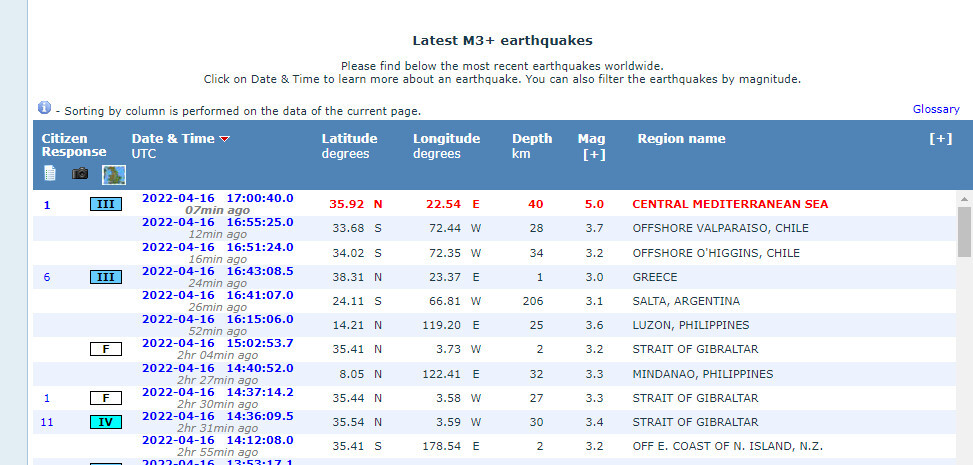Image resolution: width=973 pixels, height=465 pixels.
Task: Open the 2022-04-16 16:55:25.0 earthquake details
Action: click(217, 222)
